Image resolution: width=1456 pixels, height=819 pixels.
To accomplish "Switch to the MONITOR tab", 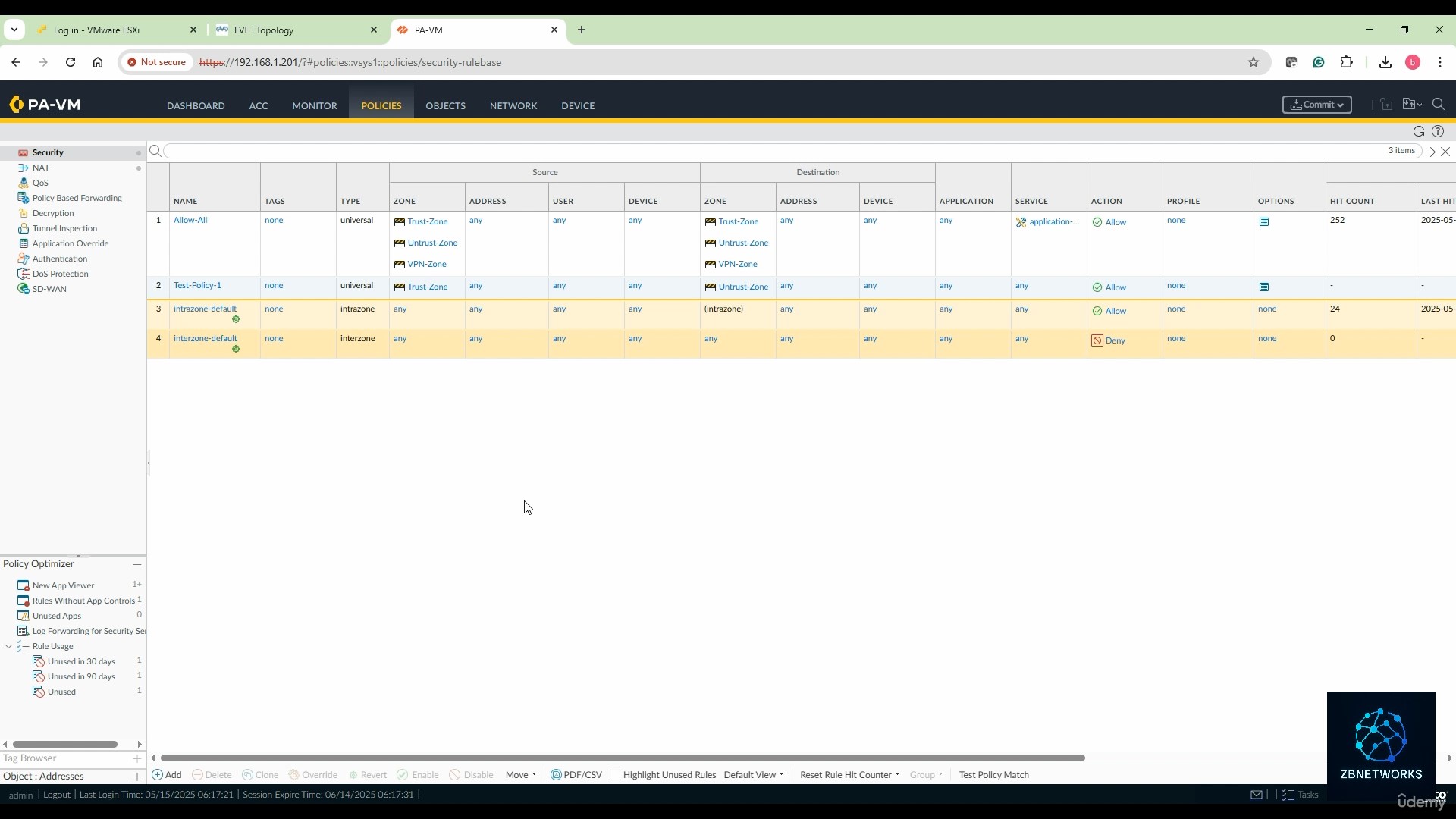I will click(315, 105).
